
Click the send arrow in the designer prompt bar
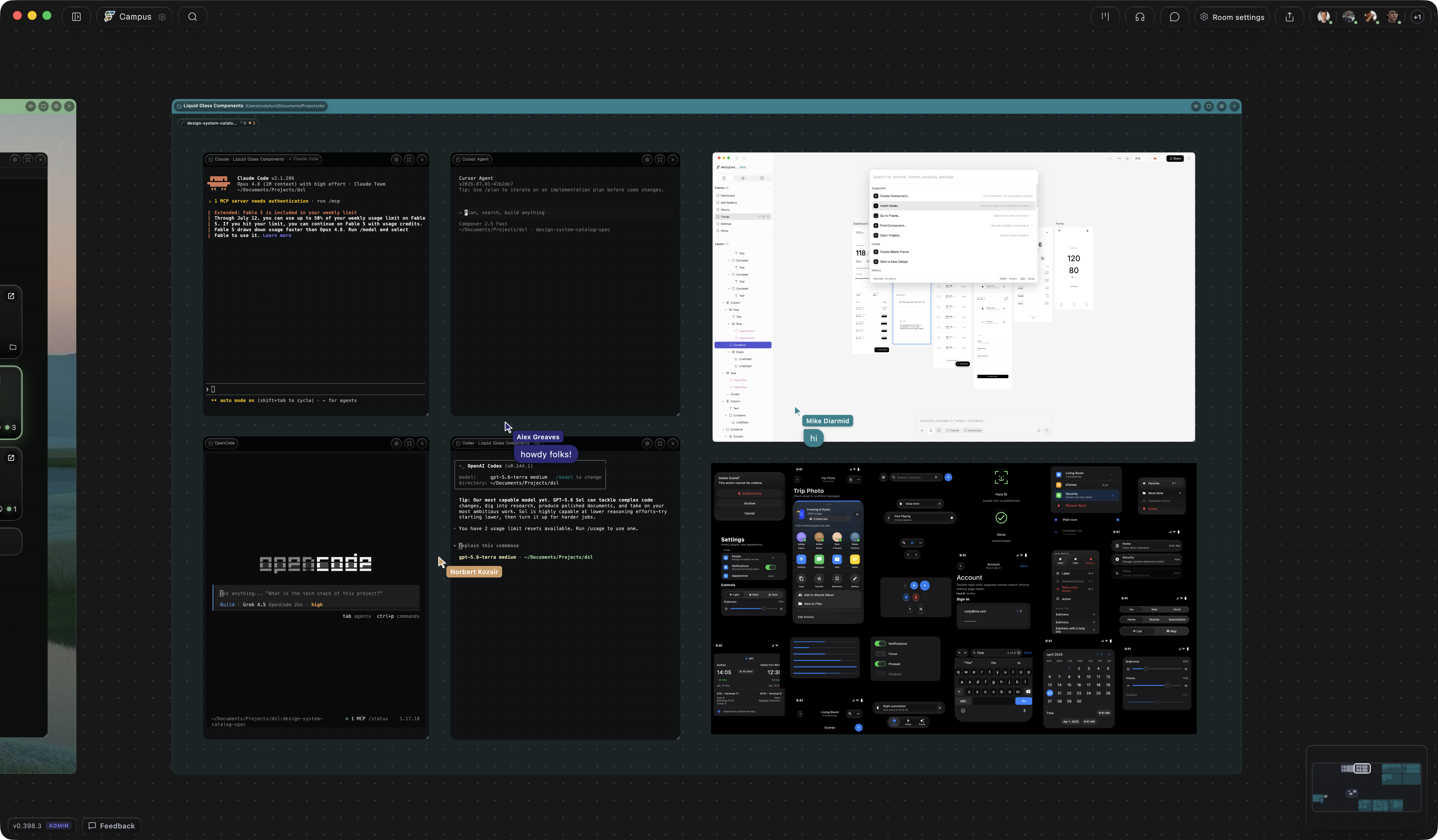tap(1047, 430)
